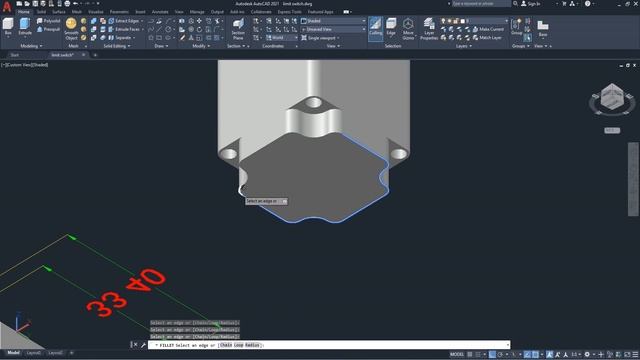640x360 pixels.
Task: Click Make Current layer button
Action: 488,29
